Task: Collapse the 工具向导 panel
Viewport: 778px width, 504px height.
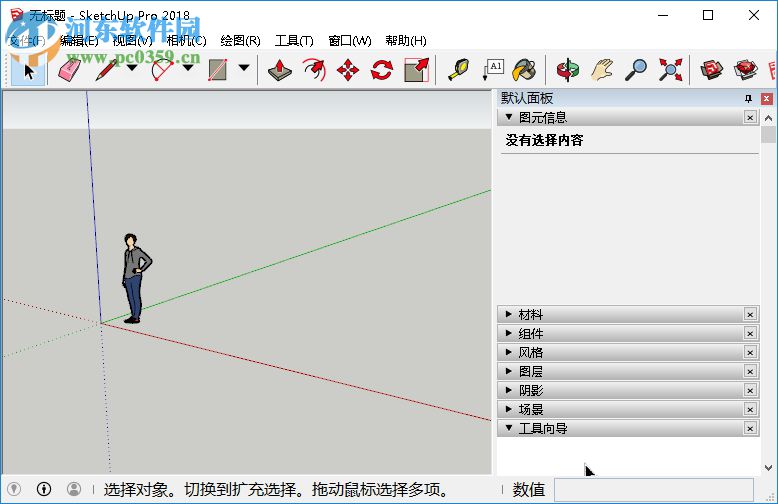Action: (x=509, y=428)
